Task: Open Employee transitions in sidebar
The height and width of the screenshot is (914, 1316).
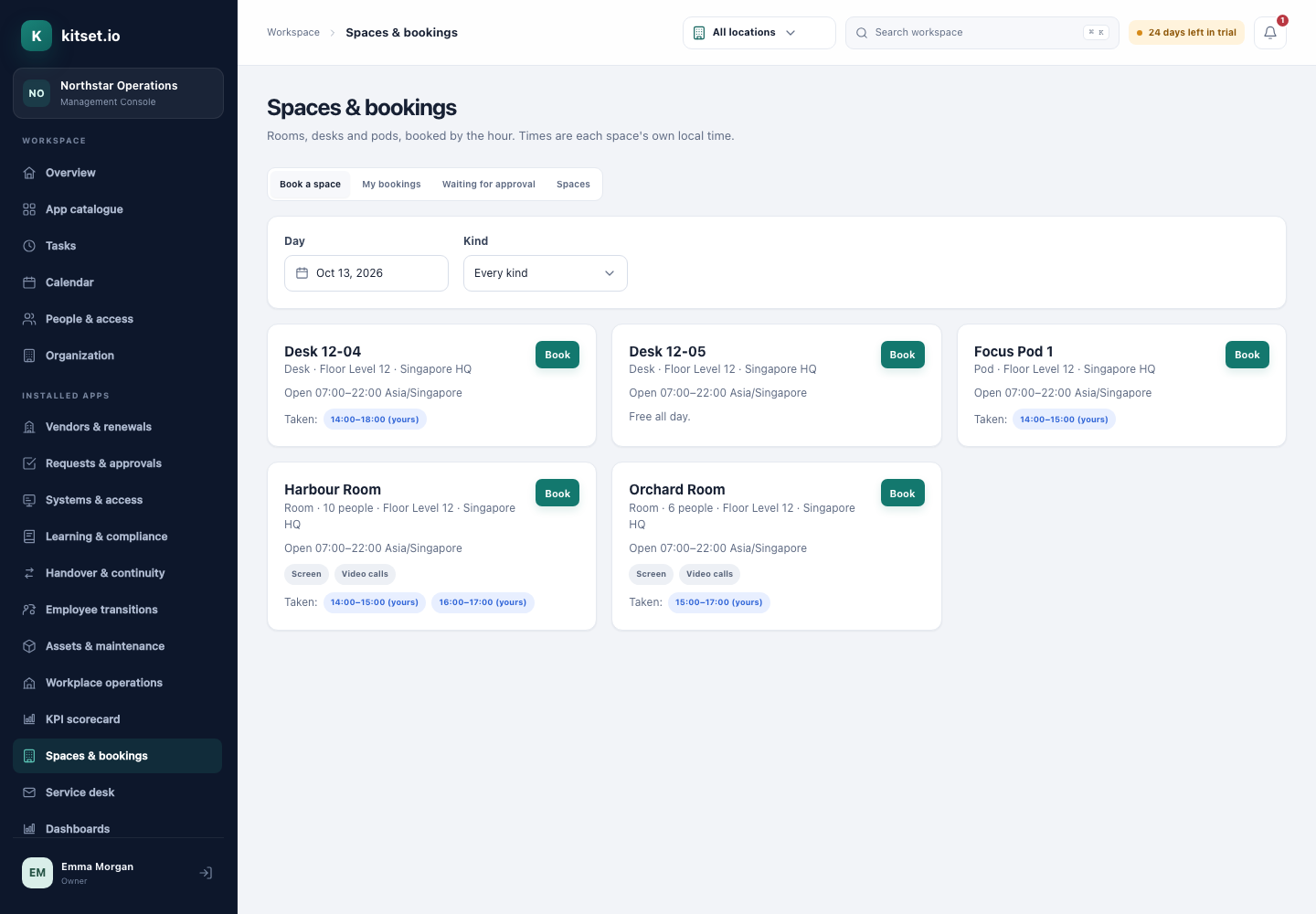Action: (x=117, y=610)
